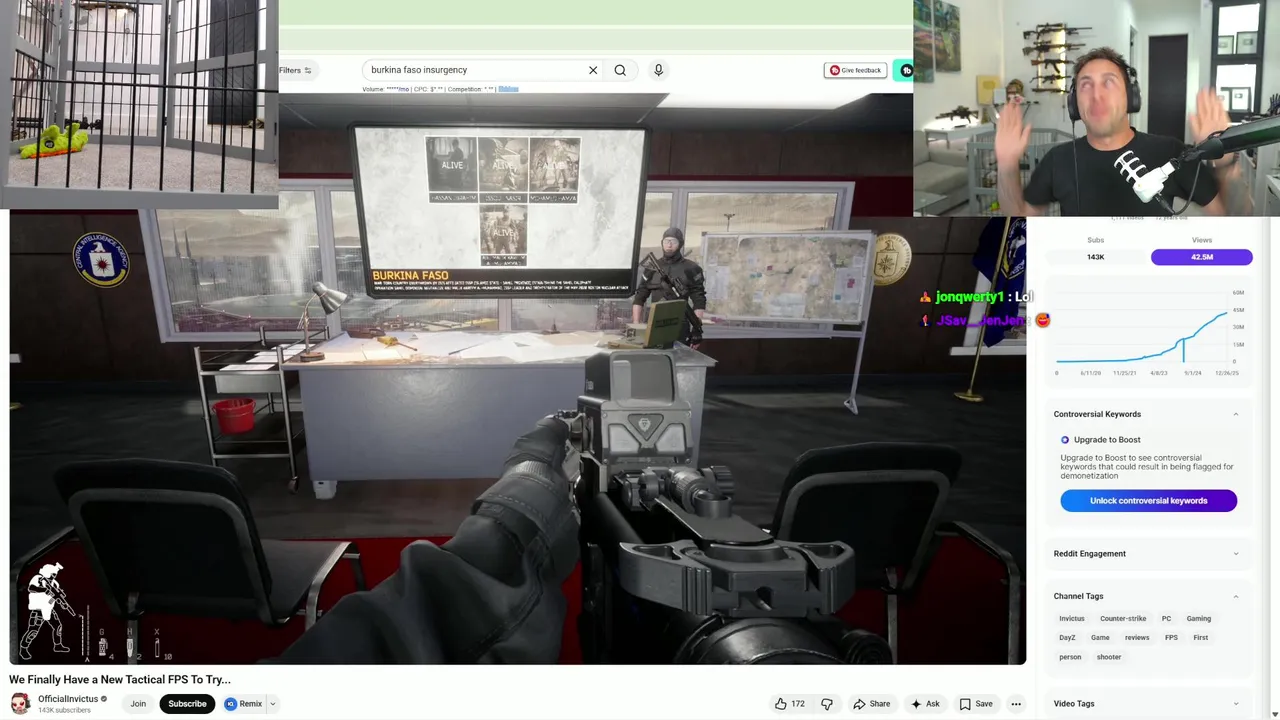Click the Upgrade to Boost radio icon
Screen dimensions: 1280x720
1065,440
